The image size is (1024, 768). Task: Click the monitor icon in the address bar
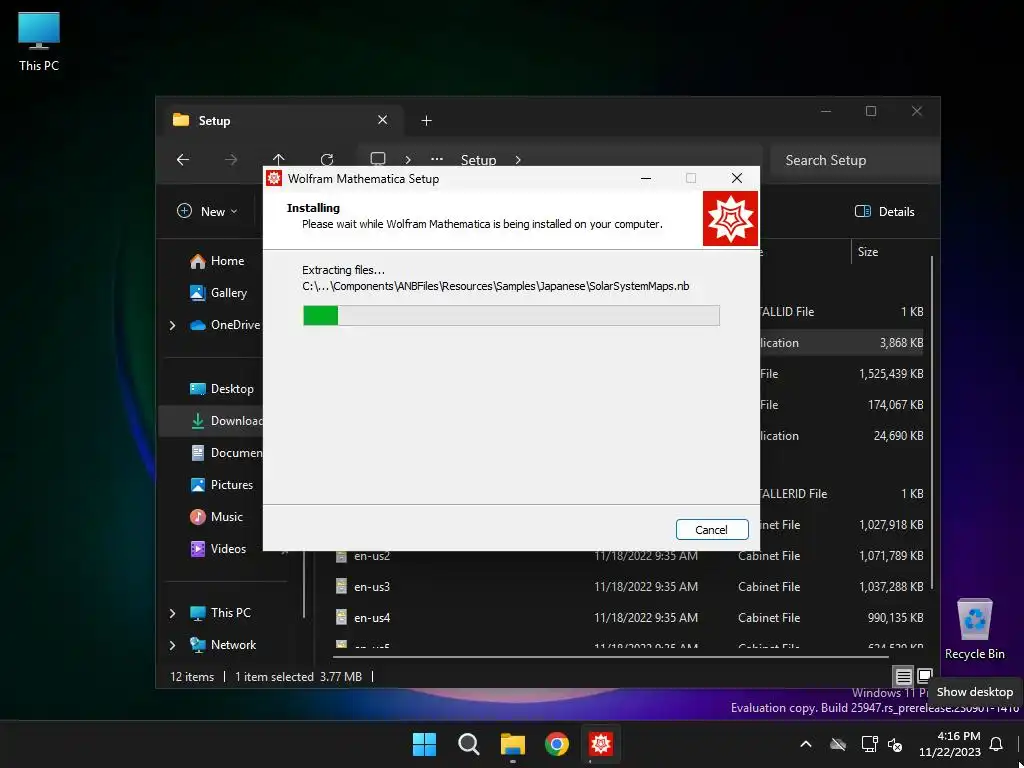[x=377, y=159]
